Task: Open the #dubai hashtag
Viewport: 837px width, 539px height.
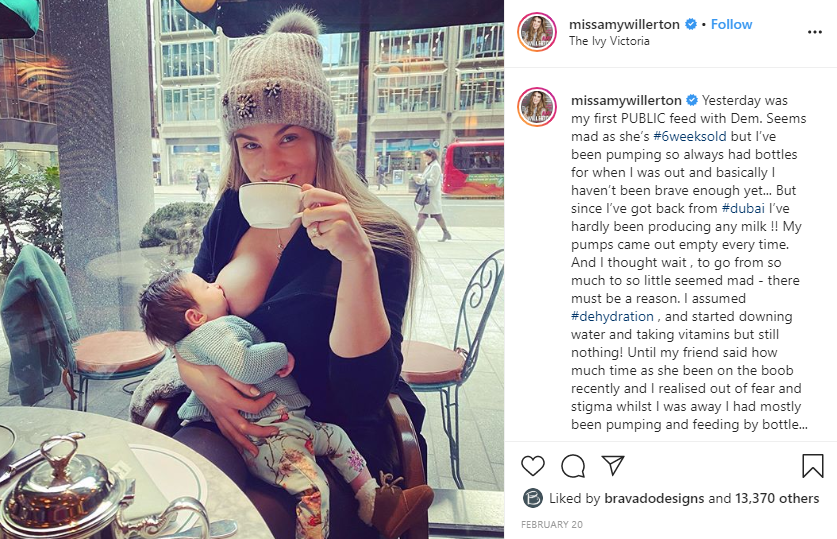Action: coord(743,208)
